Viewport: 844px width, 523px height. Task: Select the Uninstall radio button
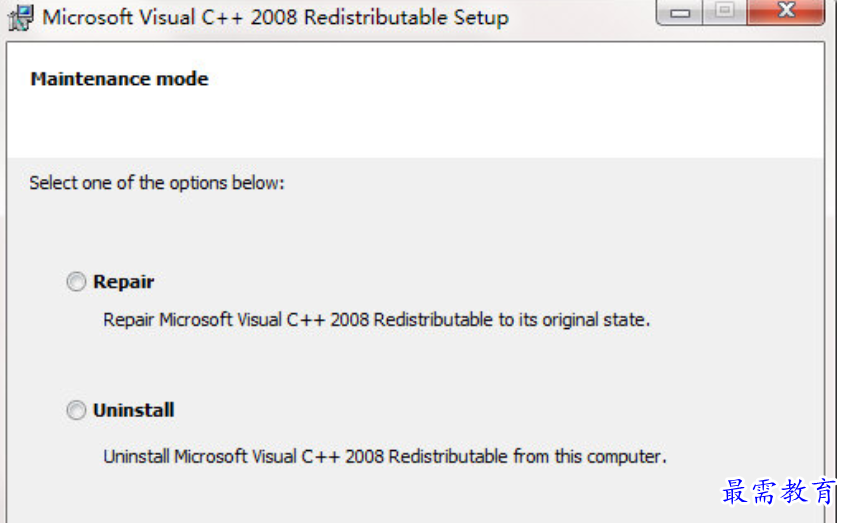coord(76,410)
